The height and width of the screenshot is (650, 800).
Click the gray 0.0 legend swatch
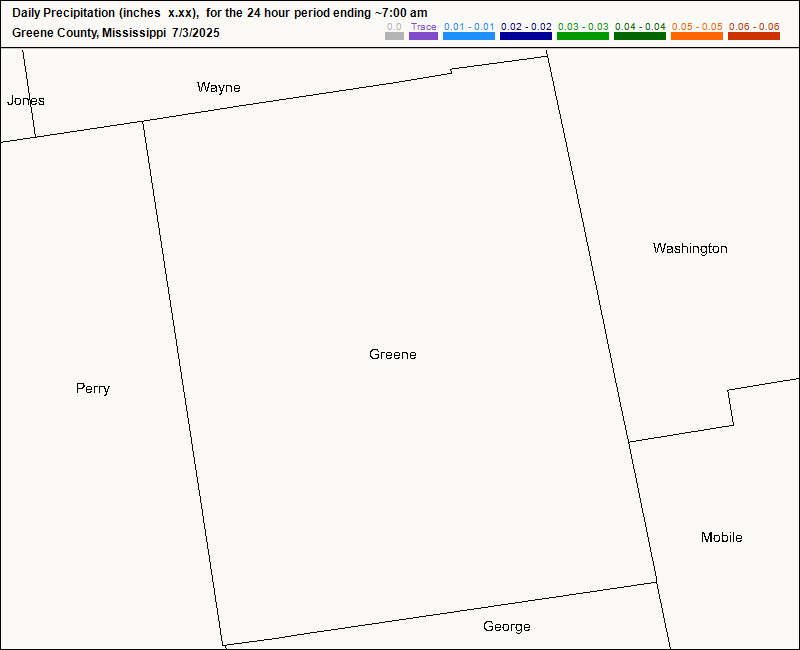[x=394, y=36]
